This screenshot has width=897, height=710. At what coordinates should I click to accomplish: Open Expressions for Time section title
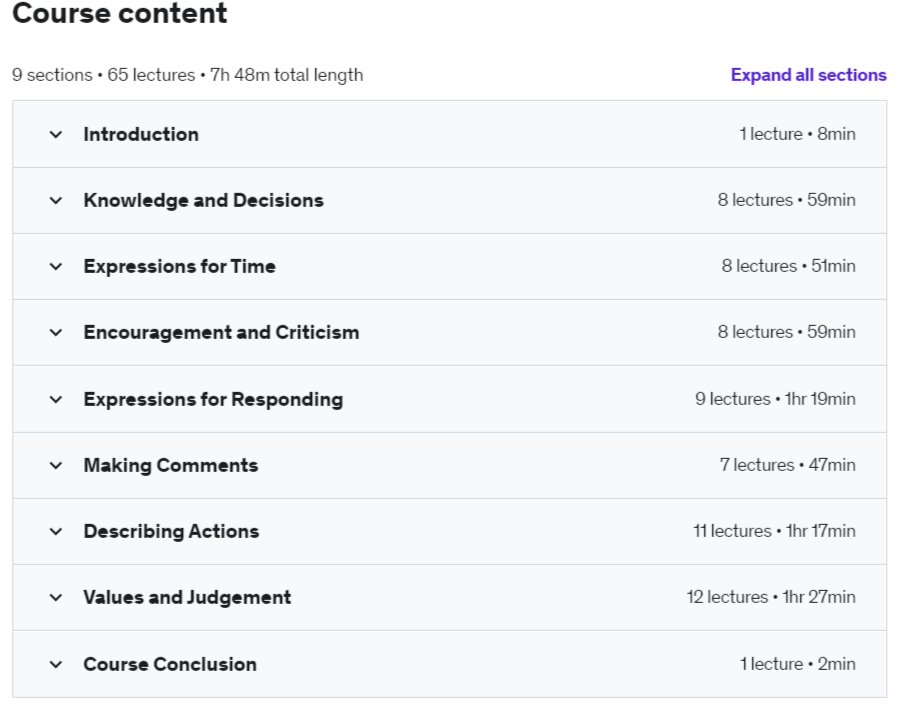pos(180,266)
